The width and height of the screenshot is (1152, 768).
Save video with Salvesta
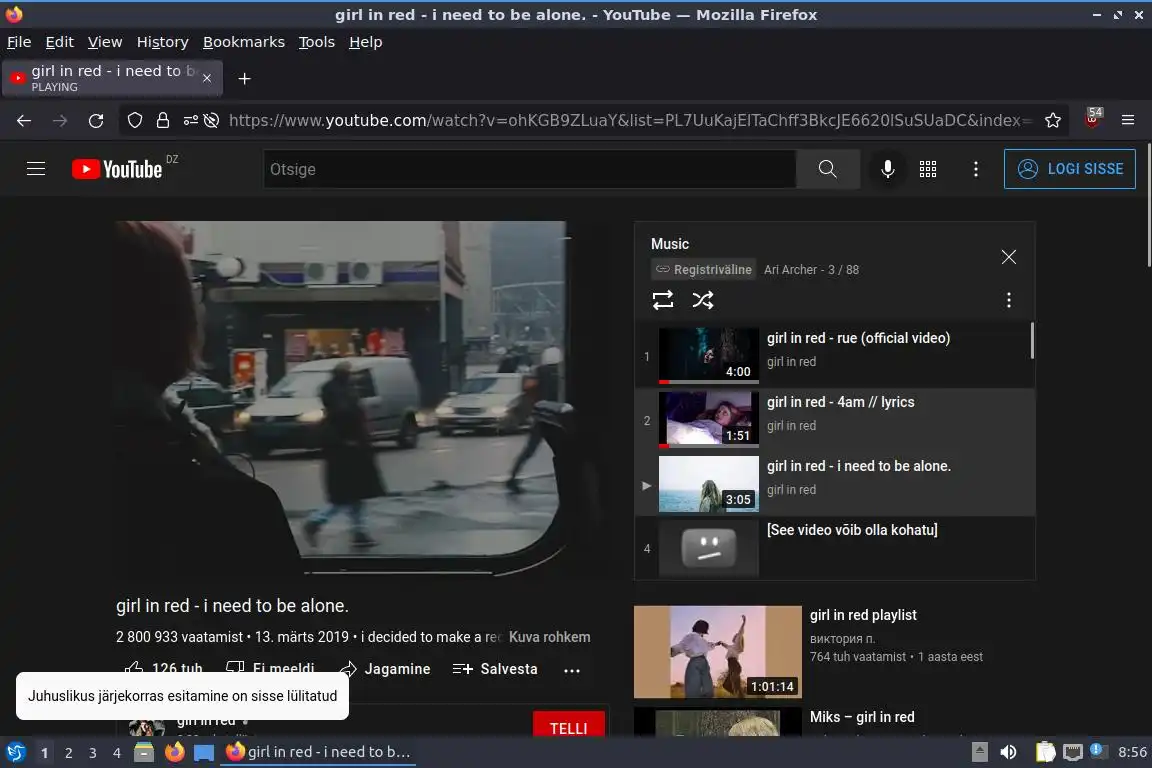coord(495,669)
